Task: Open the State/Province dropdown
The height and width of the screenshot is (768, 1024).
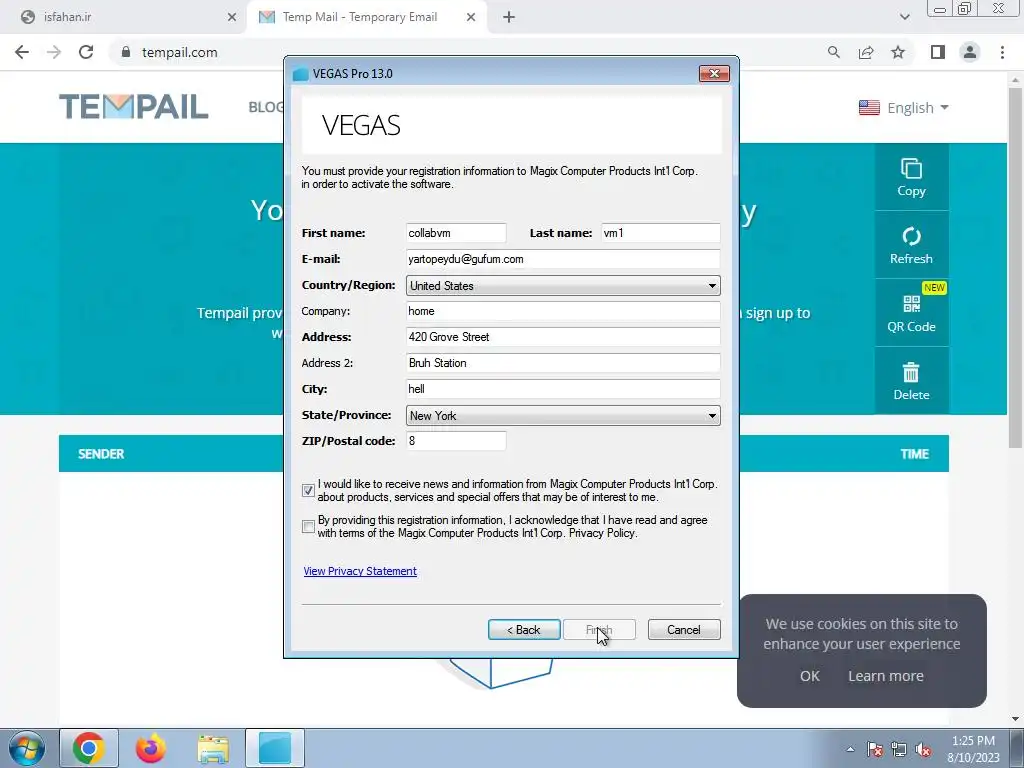Action: 563,415
